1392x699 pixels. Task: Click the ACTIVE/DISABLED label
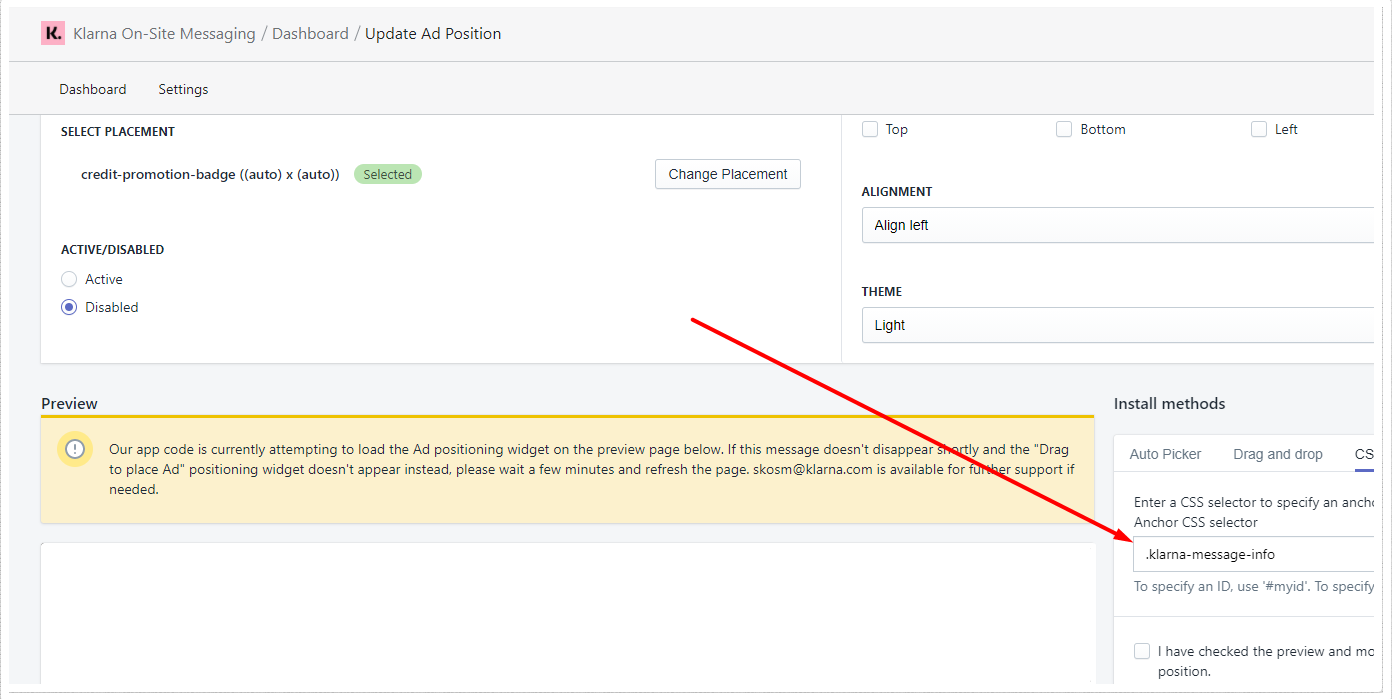(x=112, y=249)
